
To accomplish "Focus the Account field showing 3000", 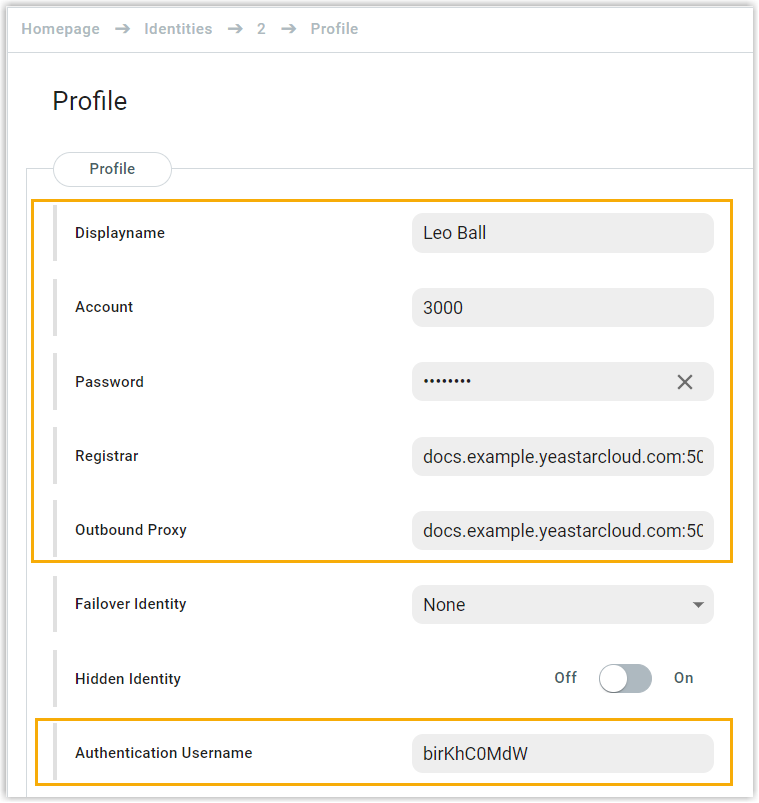I will point(562,308).
